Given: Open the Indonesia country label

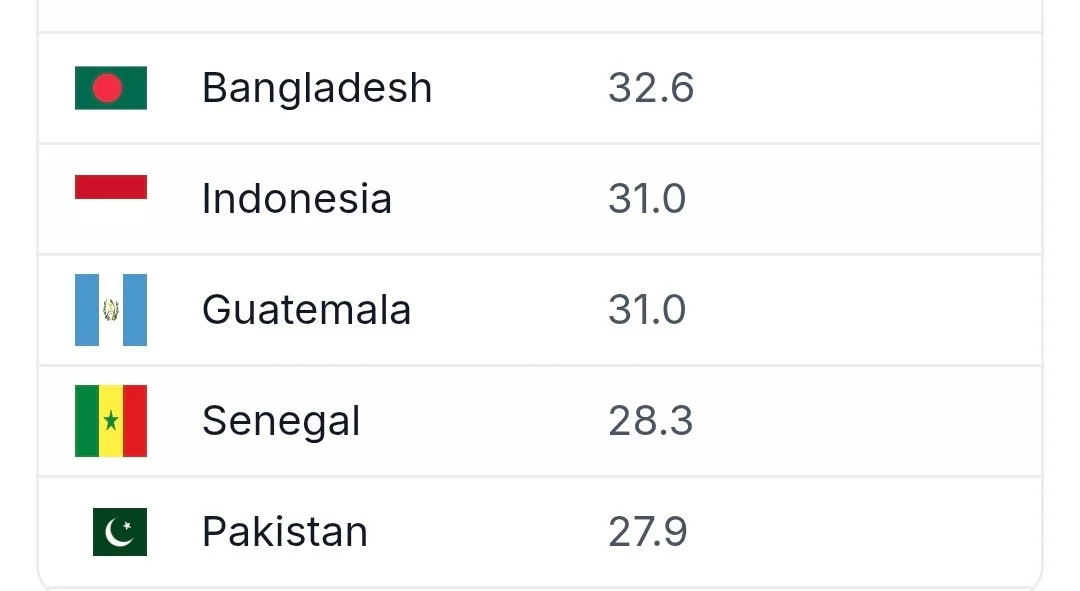Looking at the screenshot, I should coord(296,199).
